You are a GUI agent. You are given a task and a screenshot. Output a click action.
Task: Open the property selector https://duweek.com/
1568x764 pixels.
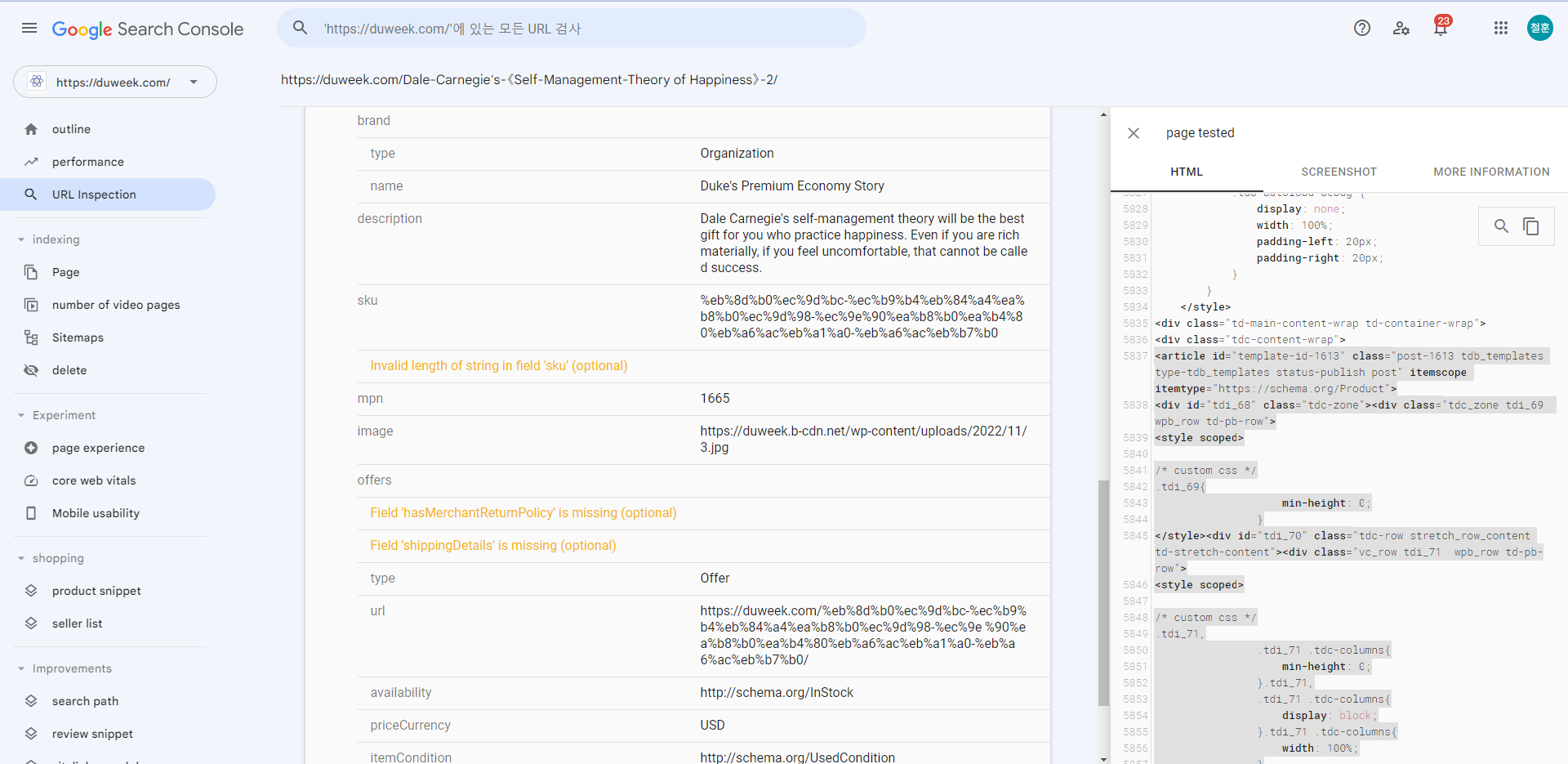pyautogui.click(x=115, y=82)
